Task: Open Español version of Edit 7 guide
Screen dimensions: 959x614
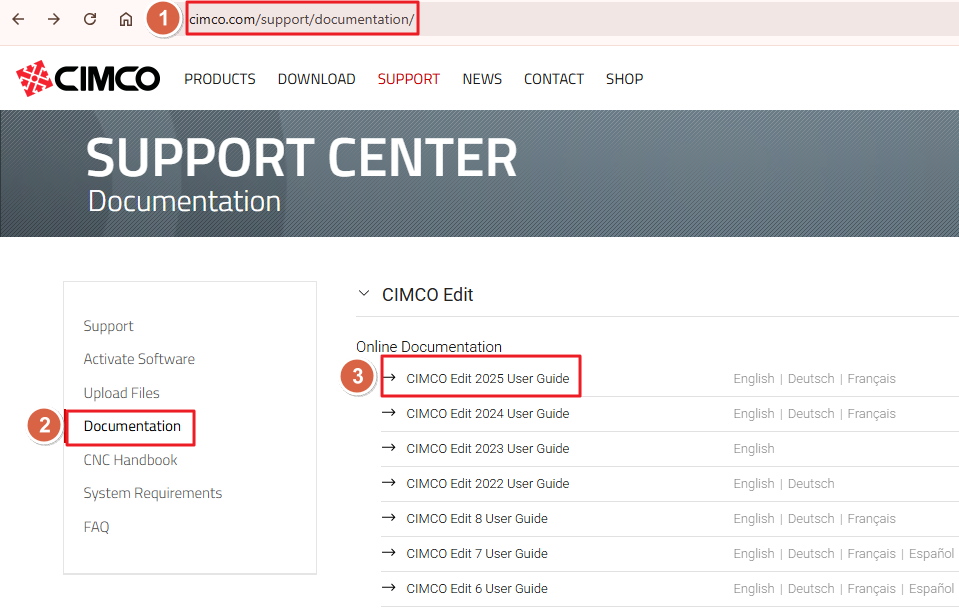Action: 931,553
